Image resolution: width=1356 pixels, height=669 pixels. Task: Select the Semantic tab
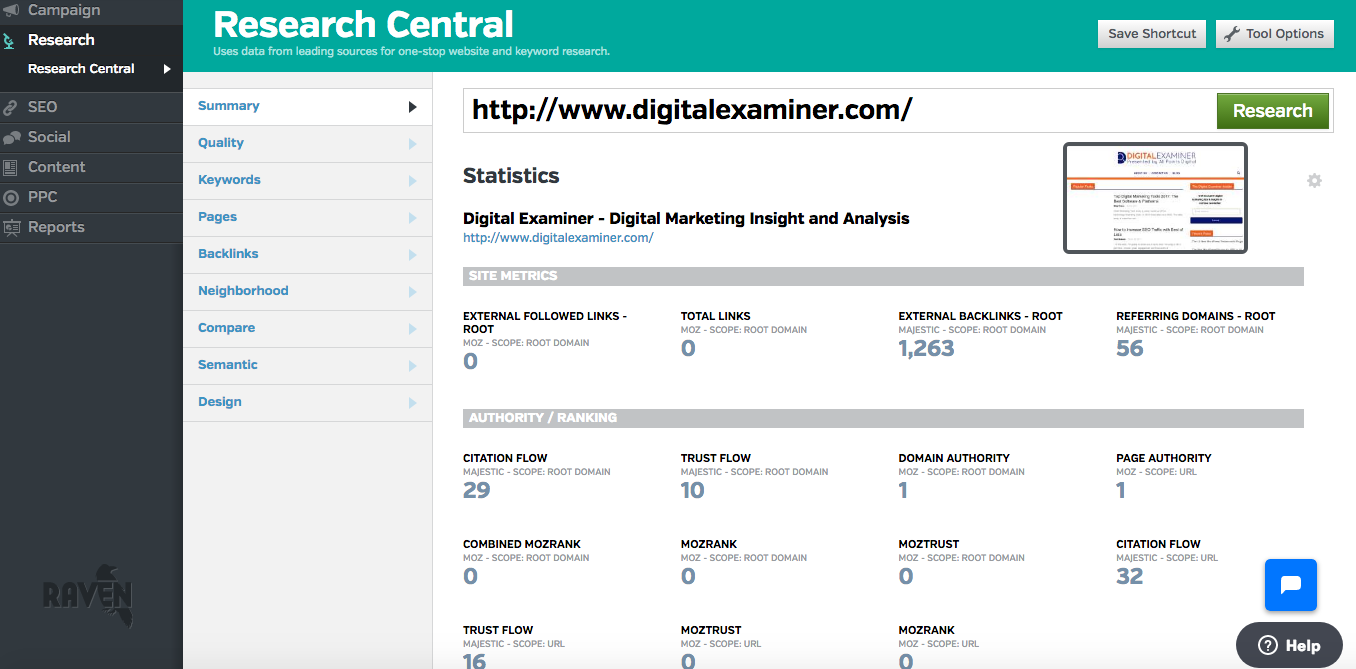(x=228, y=365)
